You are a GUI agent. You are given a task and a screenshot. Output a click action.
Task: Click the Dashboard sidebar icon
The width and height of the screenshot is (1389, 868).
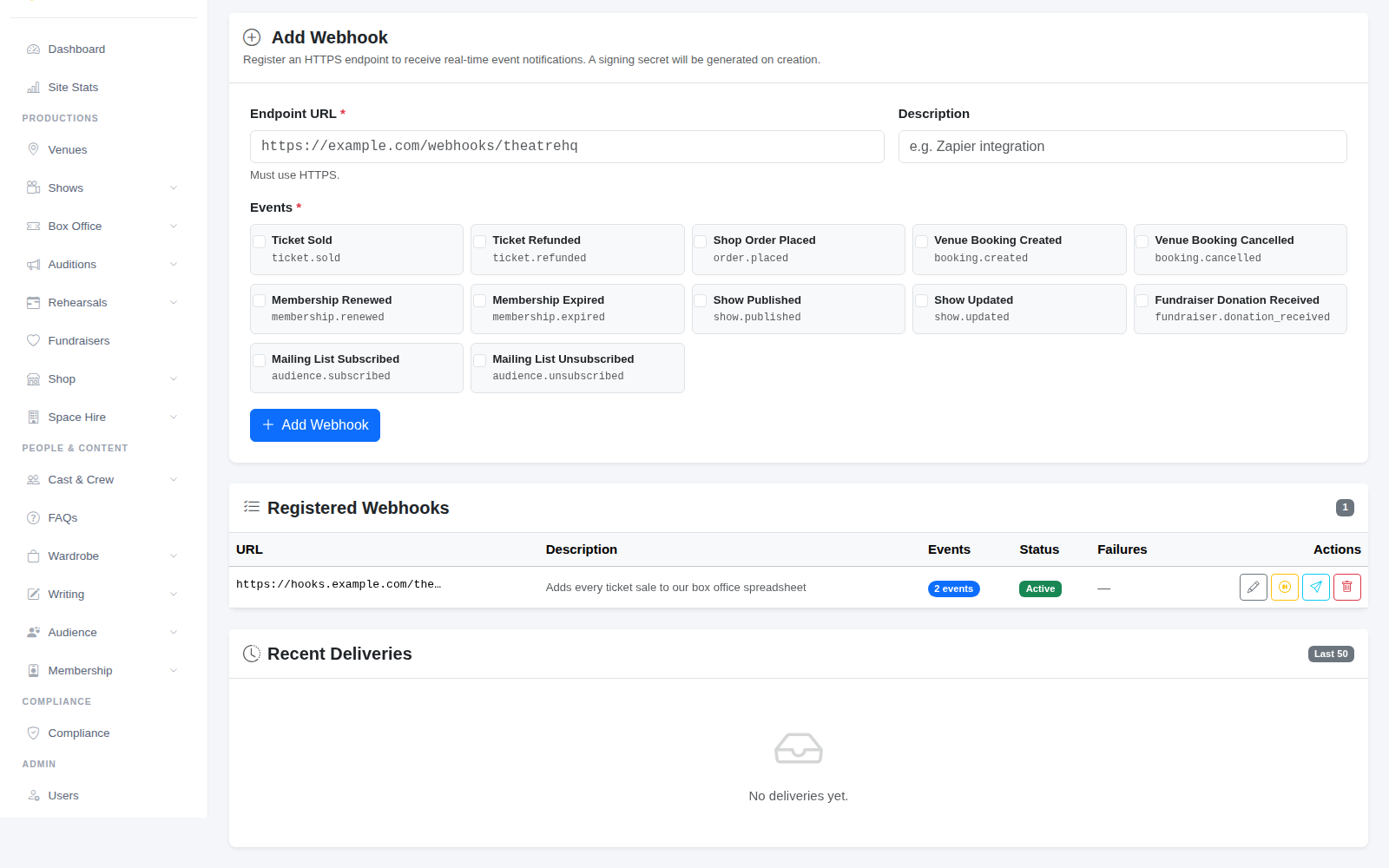click(33, 49)
